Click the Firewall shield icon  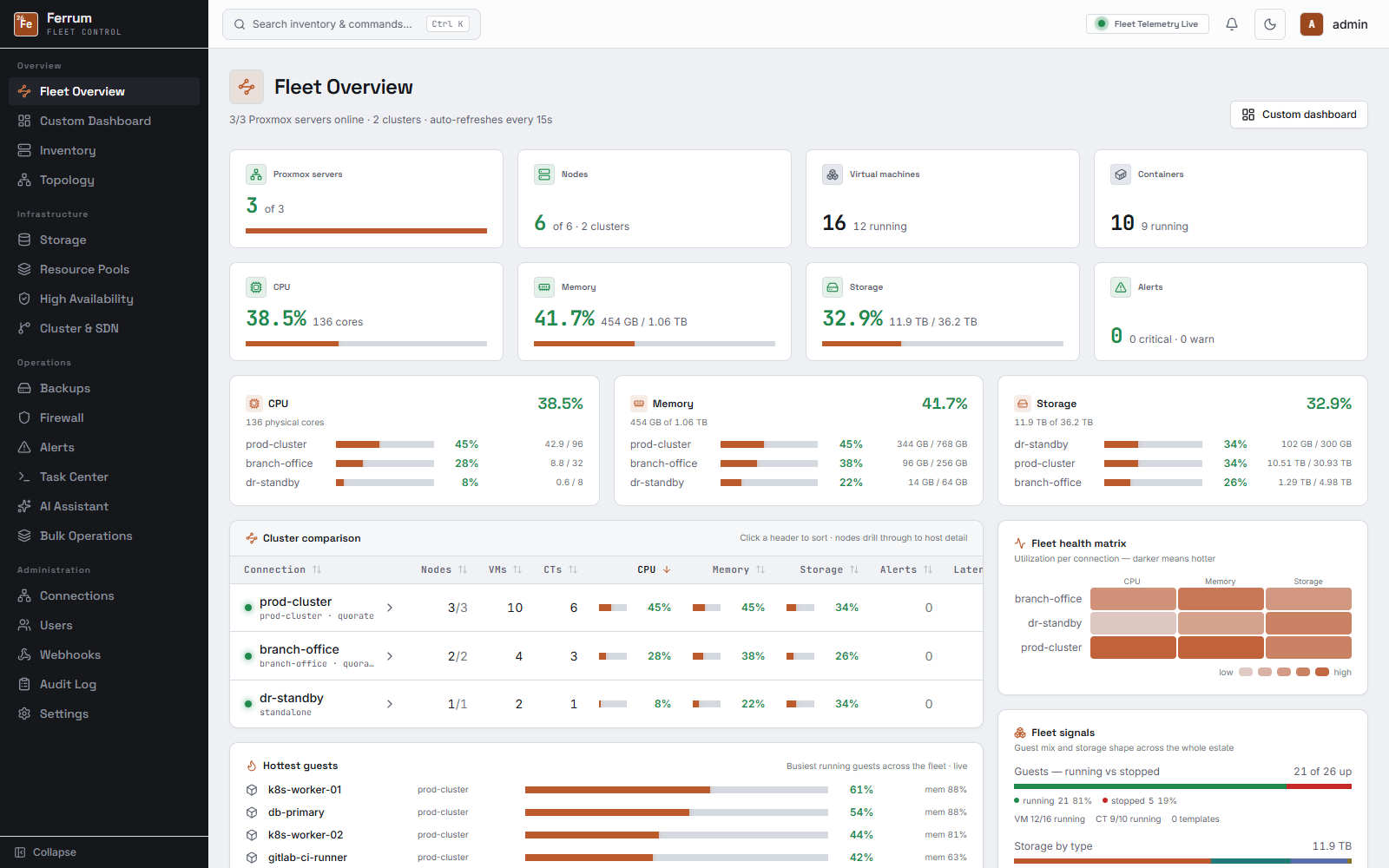[24, 418]
